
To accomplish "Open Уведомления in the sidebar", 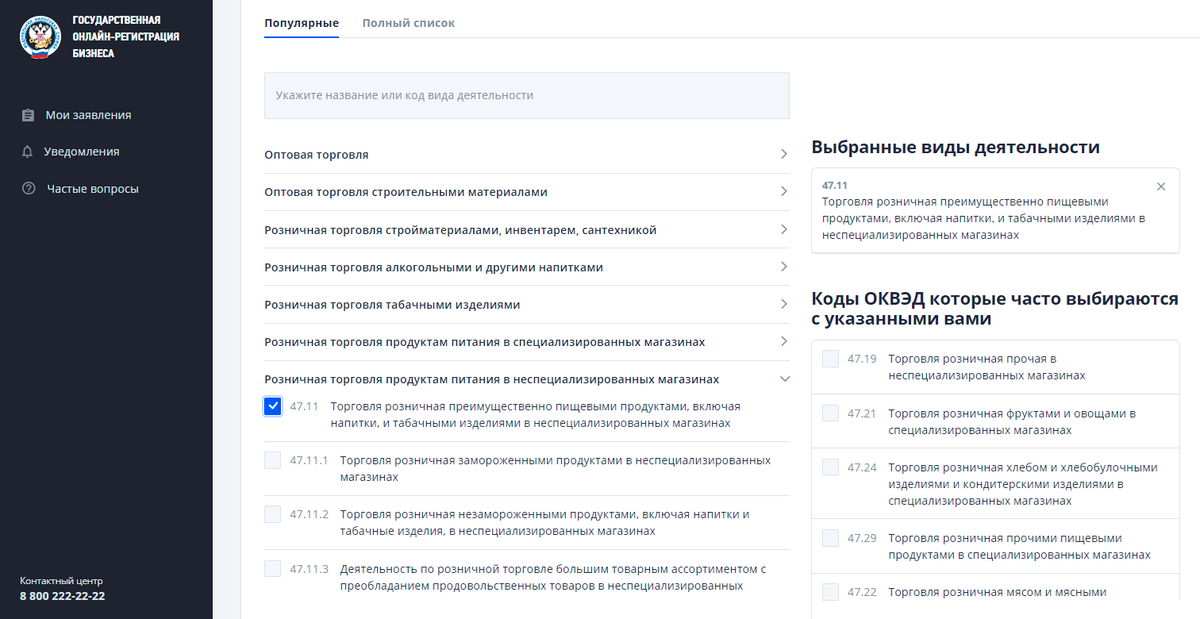I will pyautogui.click(x=82, y=152).
